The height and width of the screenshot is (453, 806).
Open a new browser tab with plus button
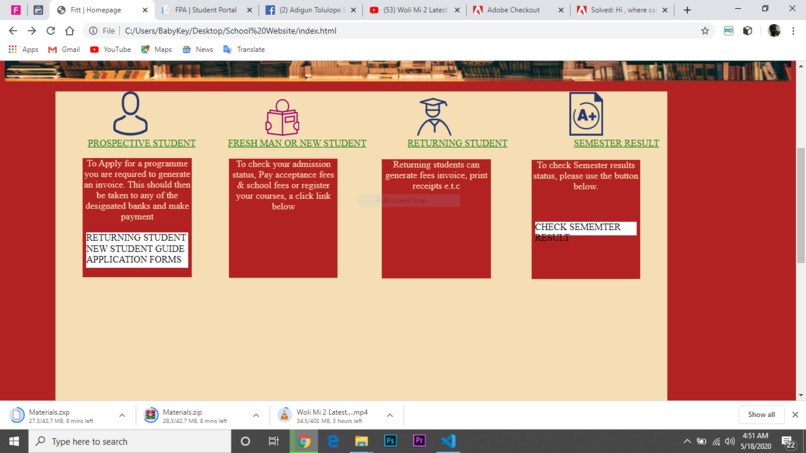(x=687, y=10)
